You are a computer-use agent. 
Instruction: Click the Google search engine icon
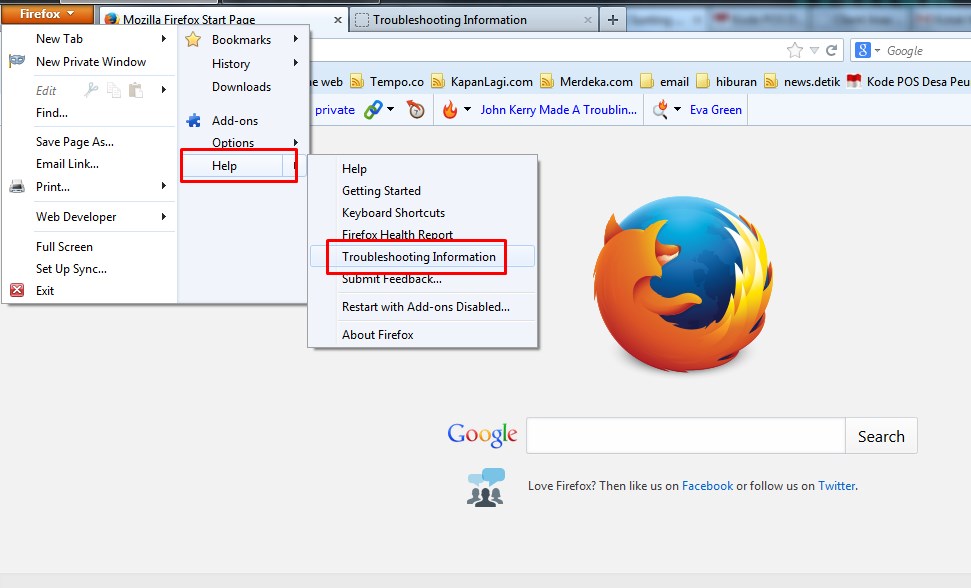(x=863, y=50)
